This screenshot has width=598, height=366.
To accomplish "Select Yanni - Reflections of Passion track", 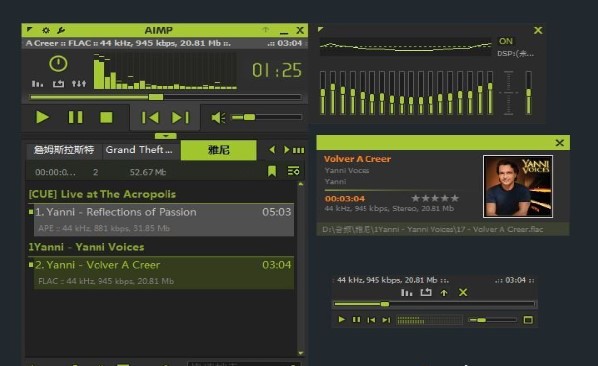I will pos(164,220).
